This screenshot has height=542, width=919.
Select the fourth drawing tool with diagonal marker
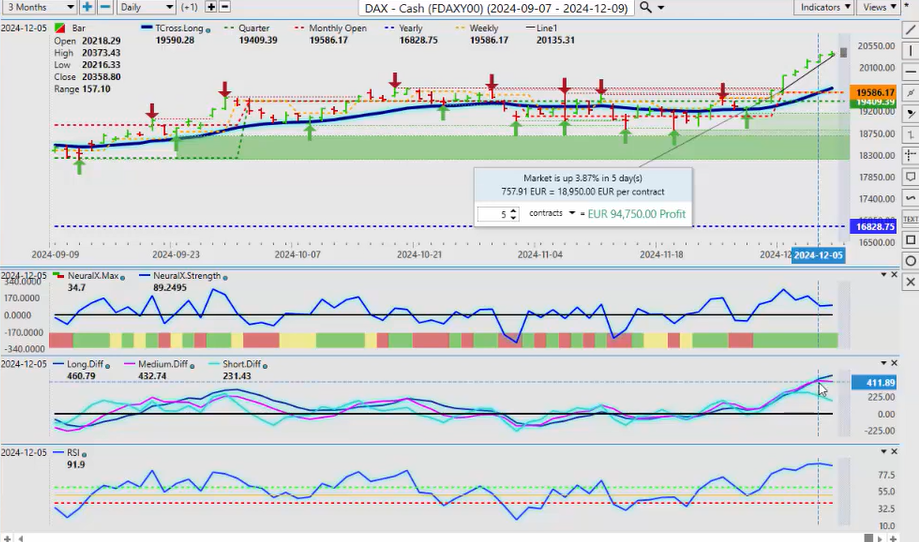point(910,93)
